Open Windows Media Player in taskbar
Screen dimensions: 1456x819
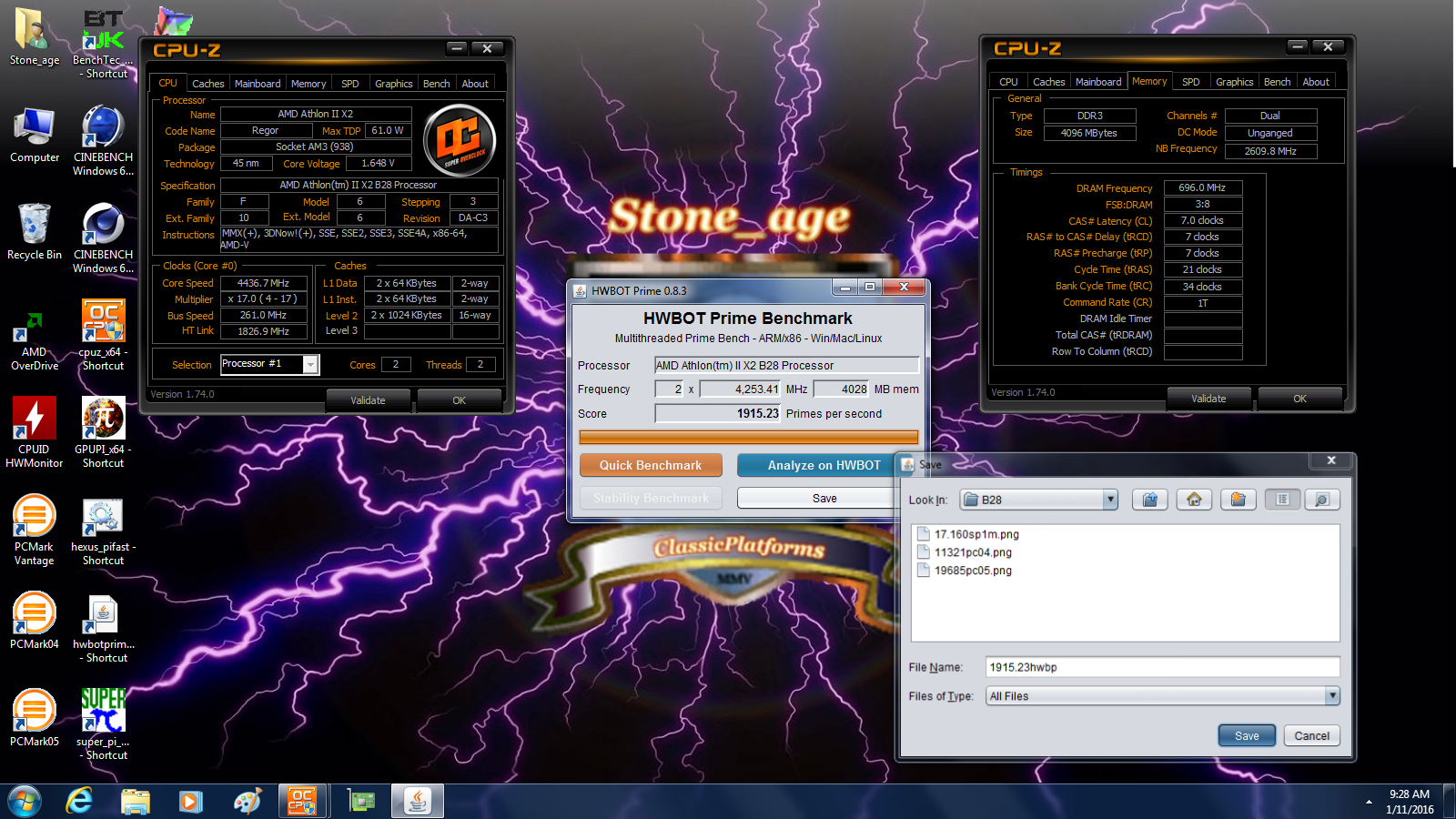[x=191, y=801]
